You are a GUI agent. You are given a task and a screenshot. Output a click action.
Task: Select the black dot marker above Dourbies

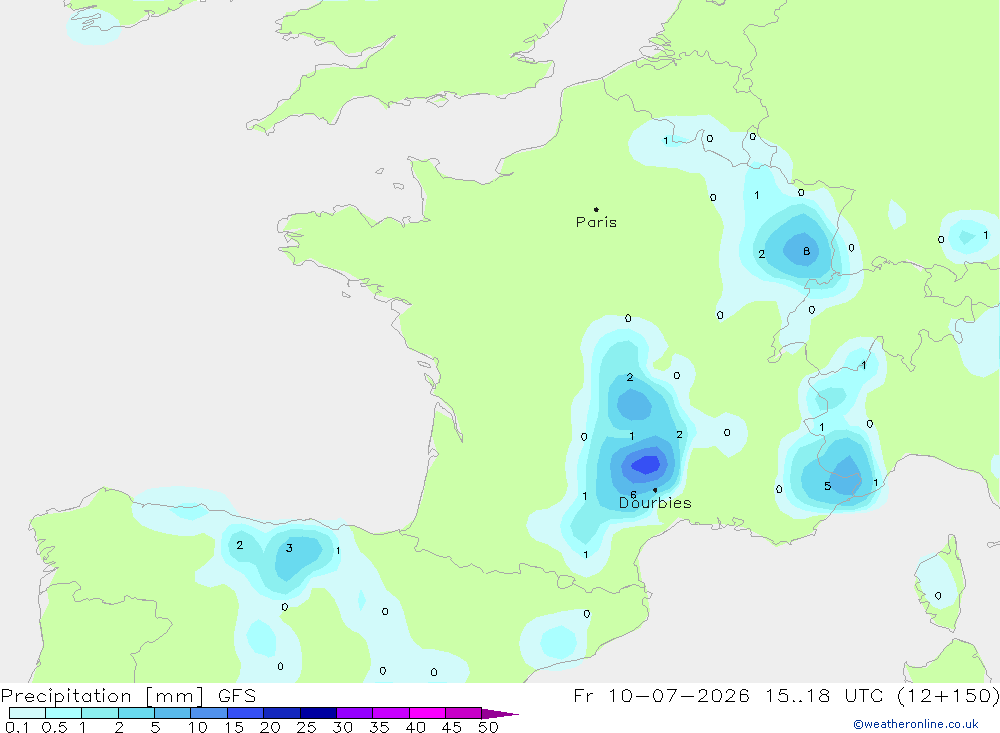pyautogui.click(x=655, y=490)
